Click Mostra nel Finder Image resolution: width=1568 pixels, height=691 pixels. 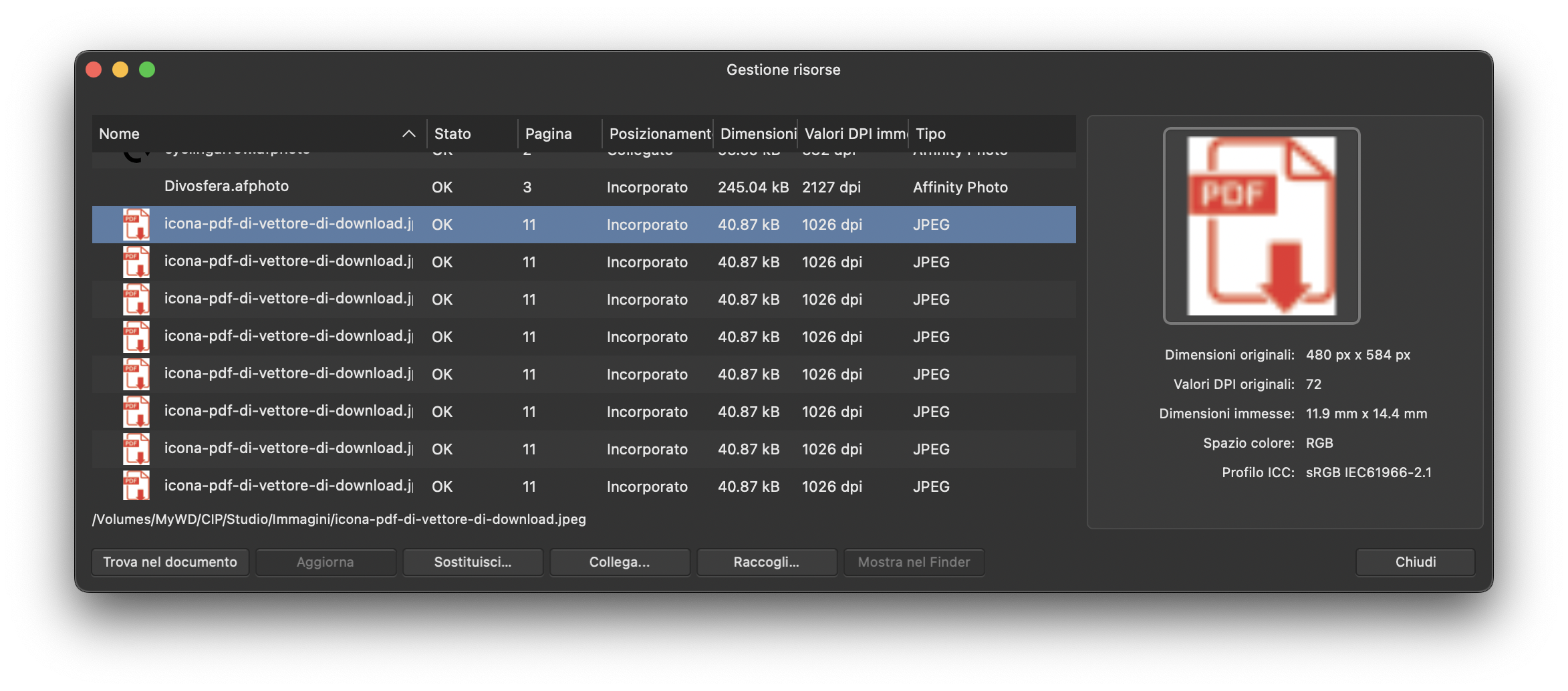click(914, 562)
